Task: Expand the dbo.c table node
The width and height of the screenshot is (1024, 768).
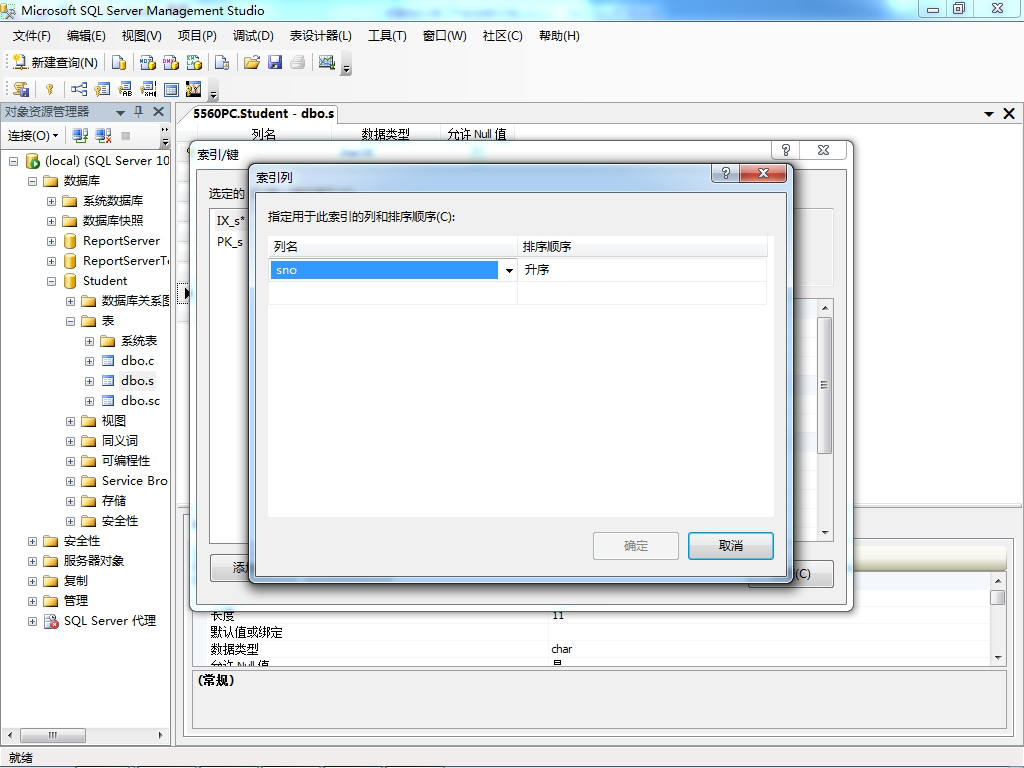Action: click(89, 361)
